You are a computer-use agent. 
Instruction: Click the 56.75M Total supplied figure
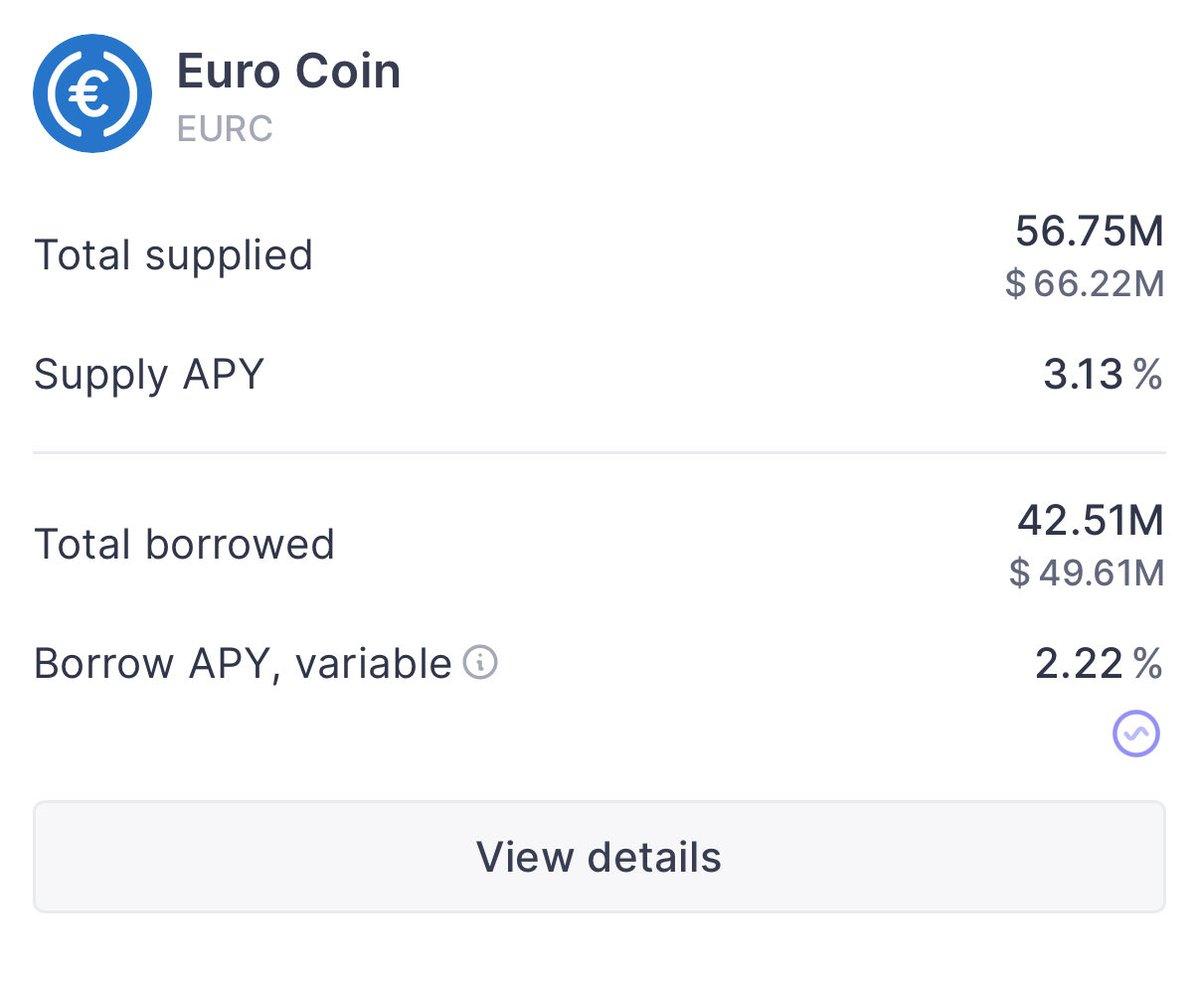click(1090, 231)
